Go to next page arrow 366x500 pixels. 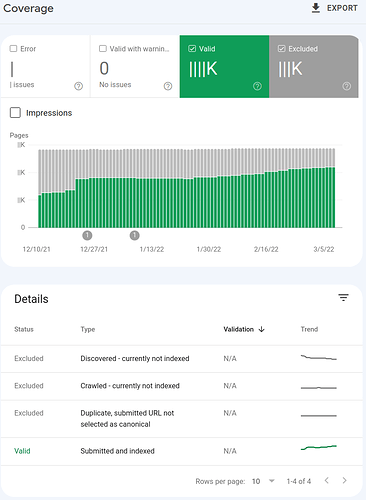[x=344, y=480]
